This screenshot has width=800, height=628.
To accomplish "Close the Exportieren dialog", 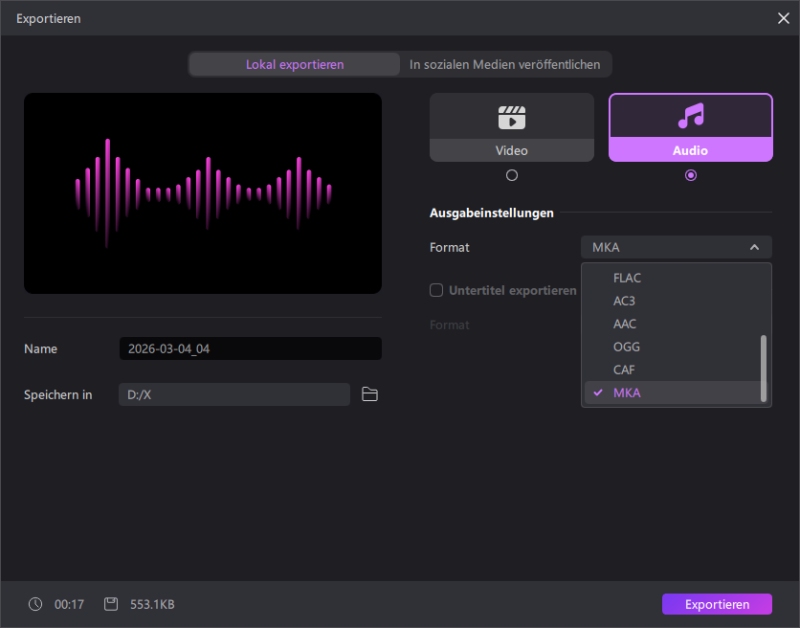I will click(x=784, y=18).
